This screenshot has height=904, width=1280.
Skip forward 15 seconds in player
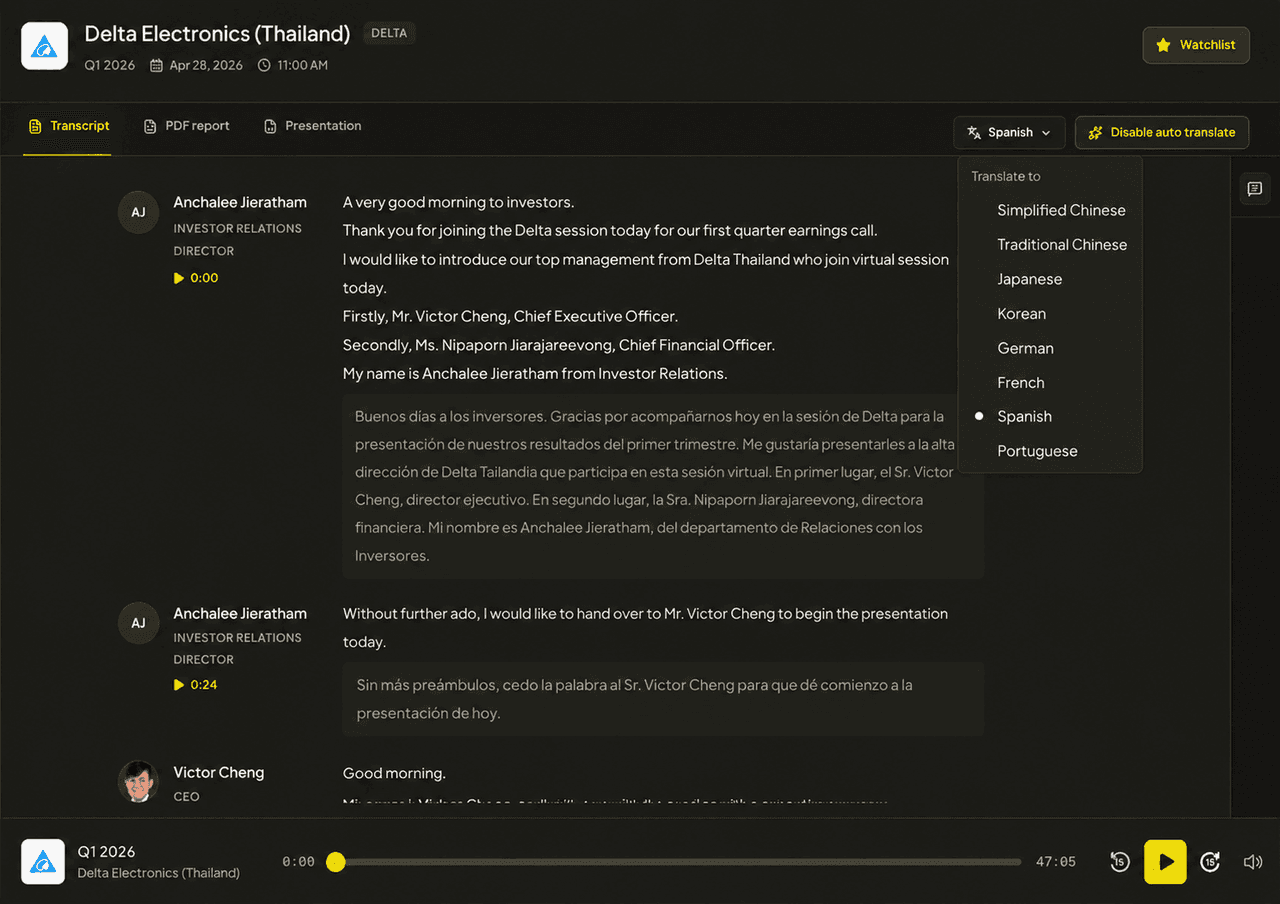click(1210, 862)
